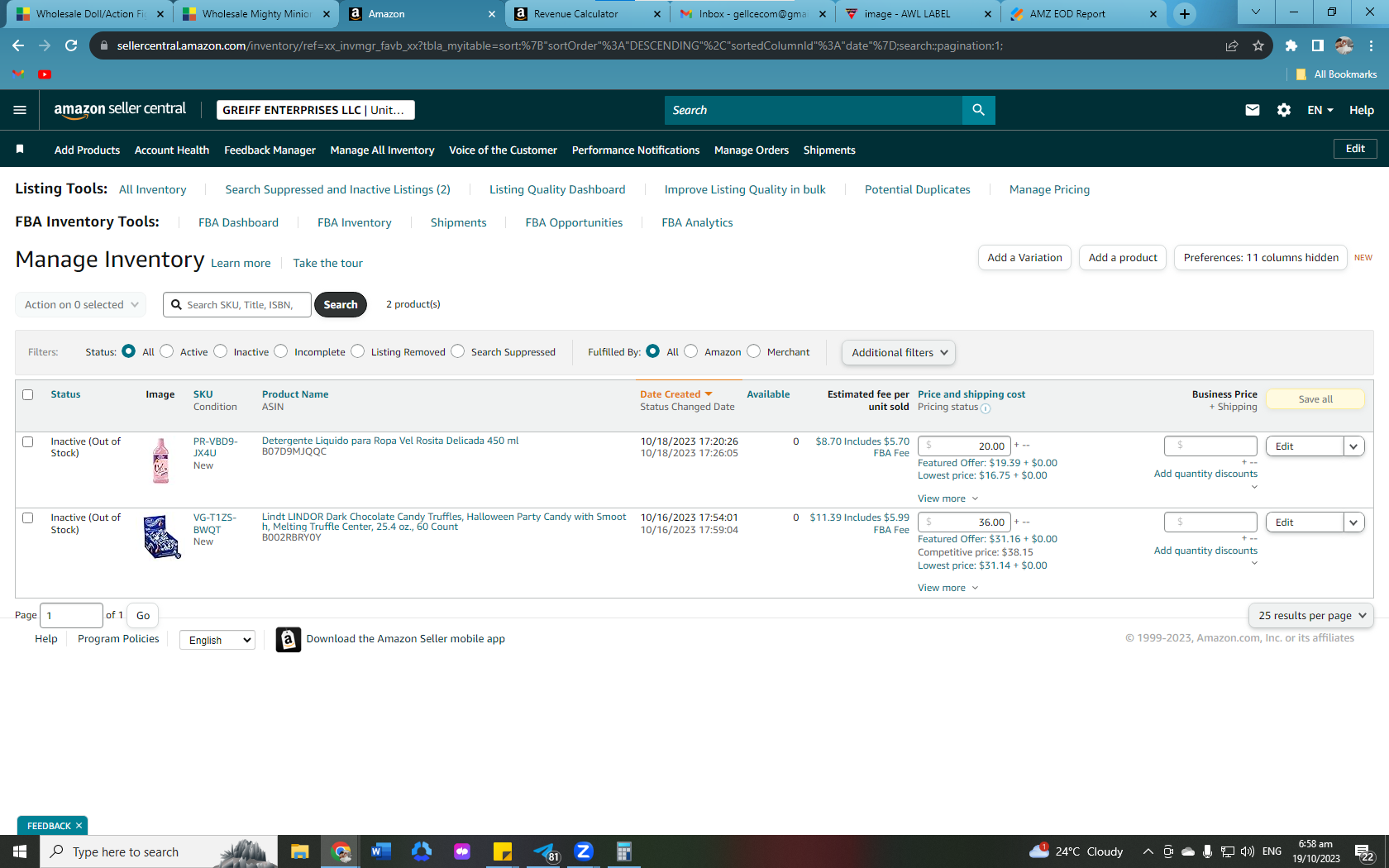Viewport: 1389px width, 868px height.
Task: Open Preferences: 11 columns hidden
Action: (1261, 258)
